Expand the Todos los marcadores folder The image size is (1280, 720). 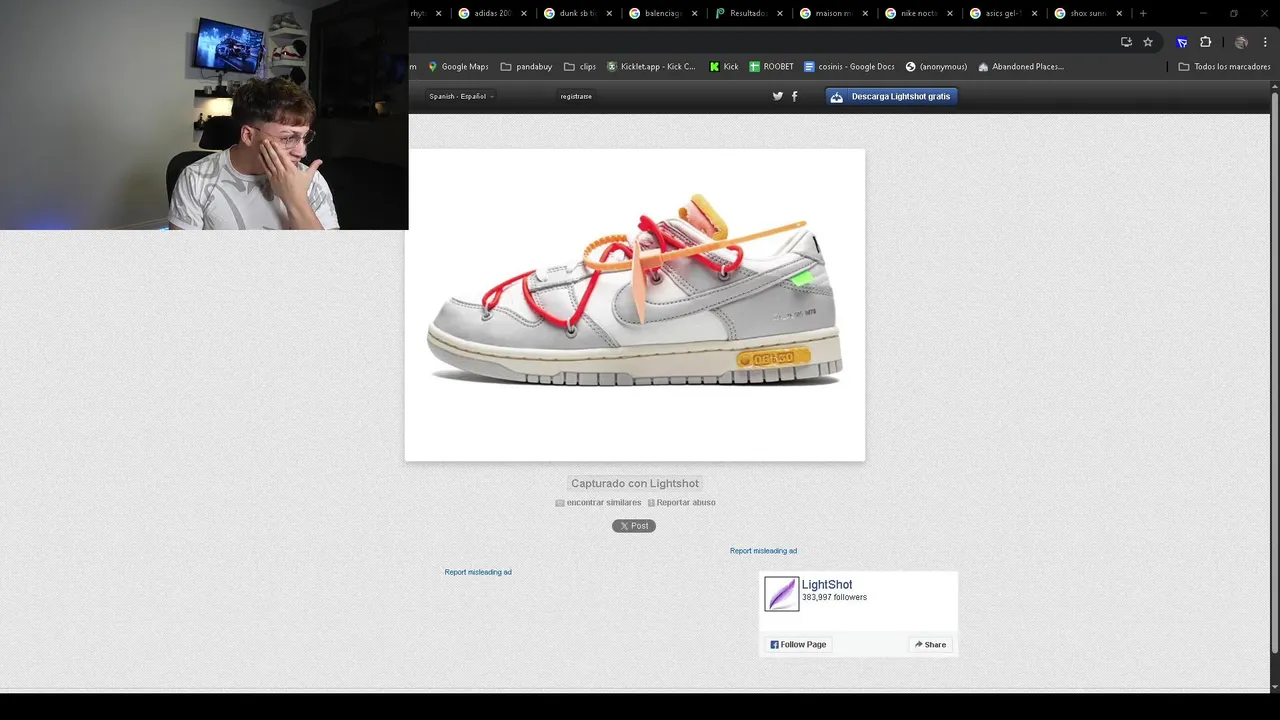[x=1224, y=67]
